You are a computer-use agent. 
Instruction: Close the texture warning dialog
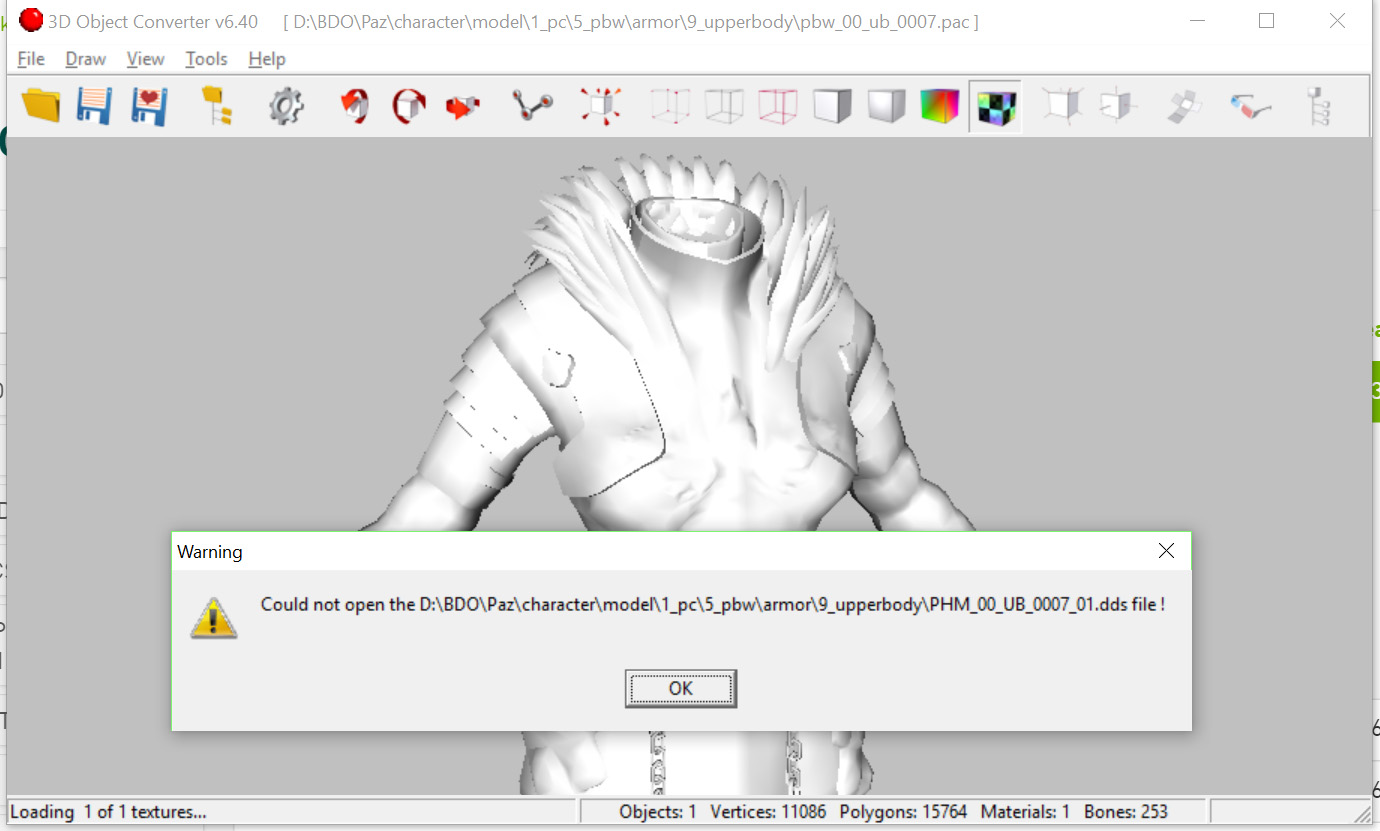(1165, 550)
